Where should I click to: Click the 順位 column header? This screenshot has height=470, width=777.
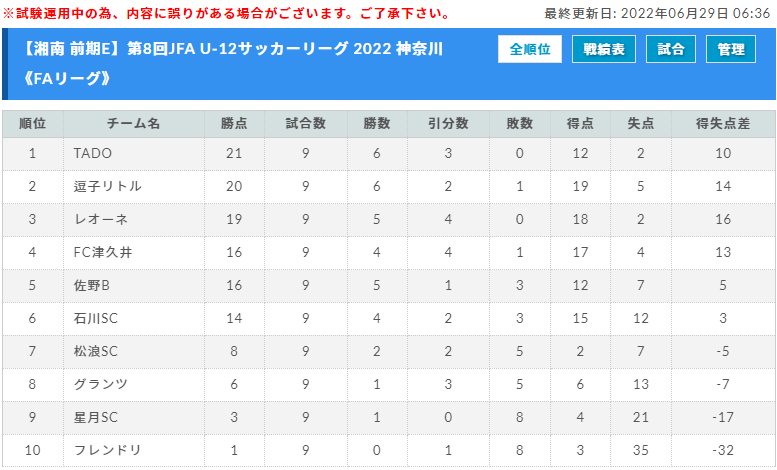click(x=33, y=123)
